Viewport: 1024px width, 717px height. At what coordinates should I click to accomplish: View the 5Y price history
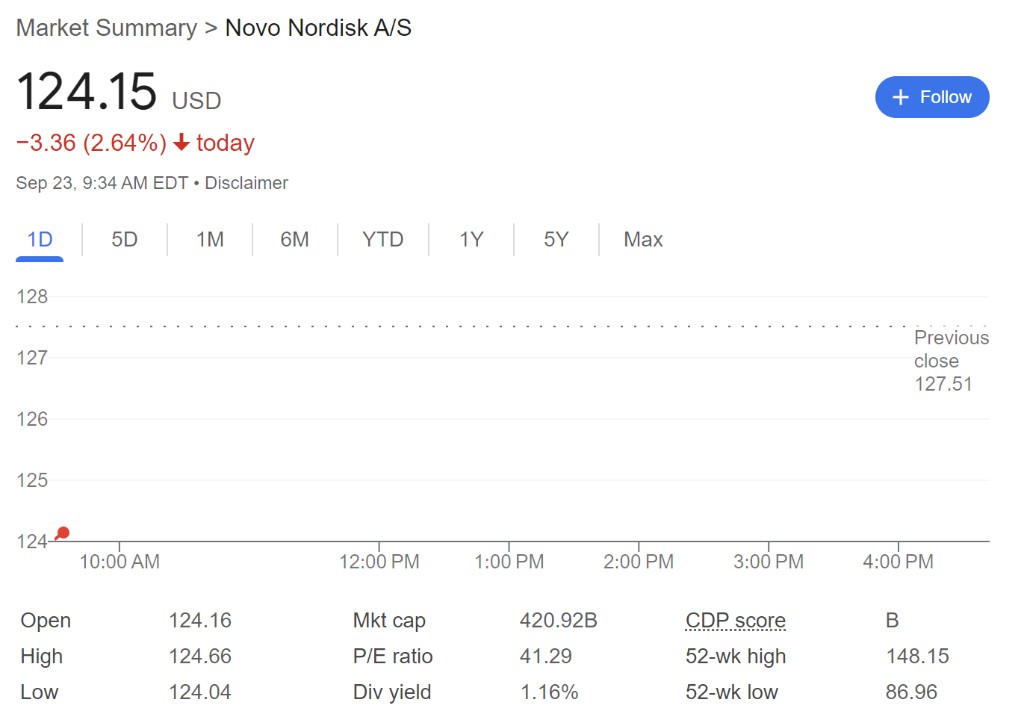[x=556, y=240]
